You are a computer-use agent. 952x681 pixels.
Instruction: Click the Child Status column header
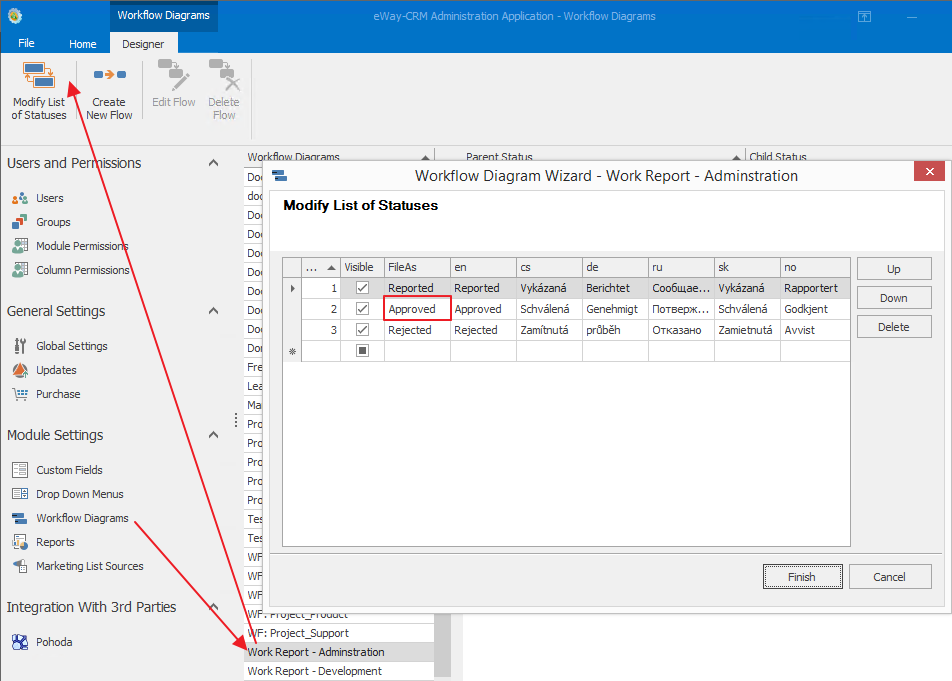pyautogui.click(x=778, y=157)
